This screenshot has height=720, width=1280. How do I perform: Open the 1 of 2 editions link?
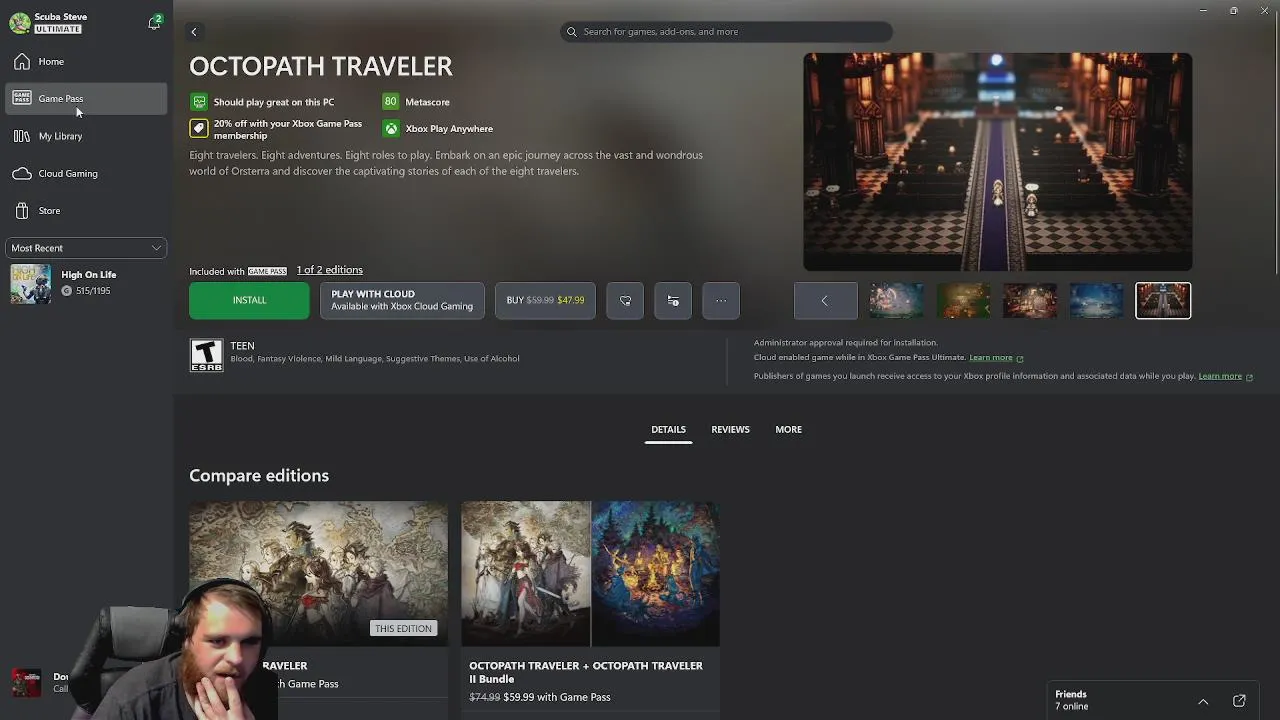point(329,270)
